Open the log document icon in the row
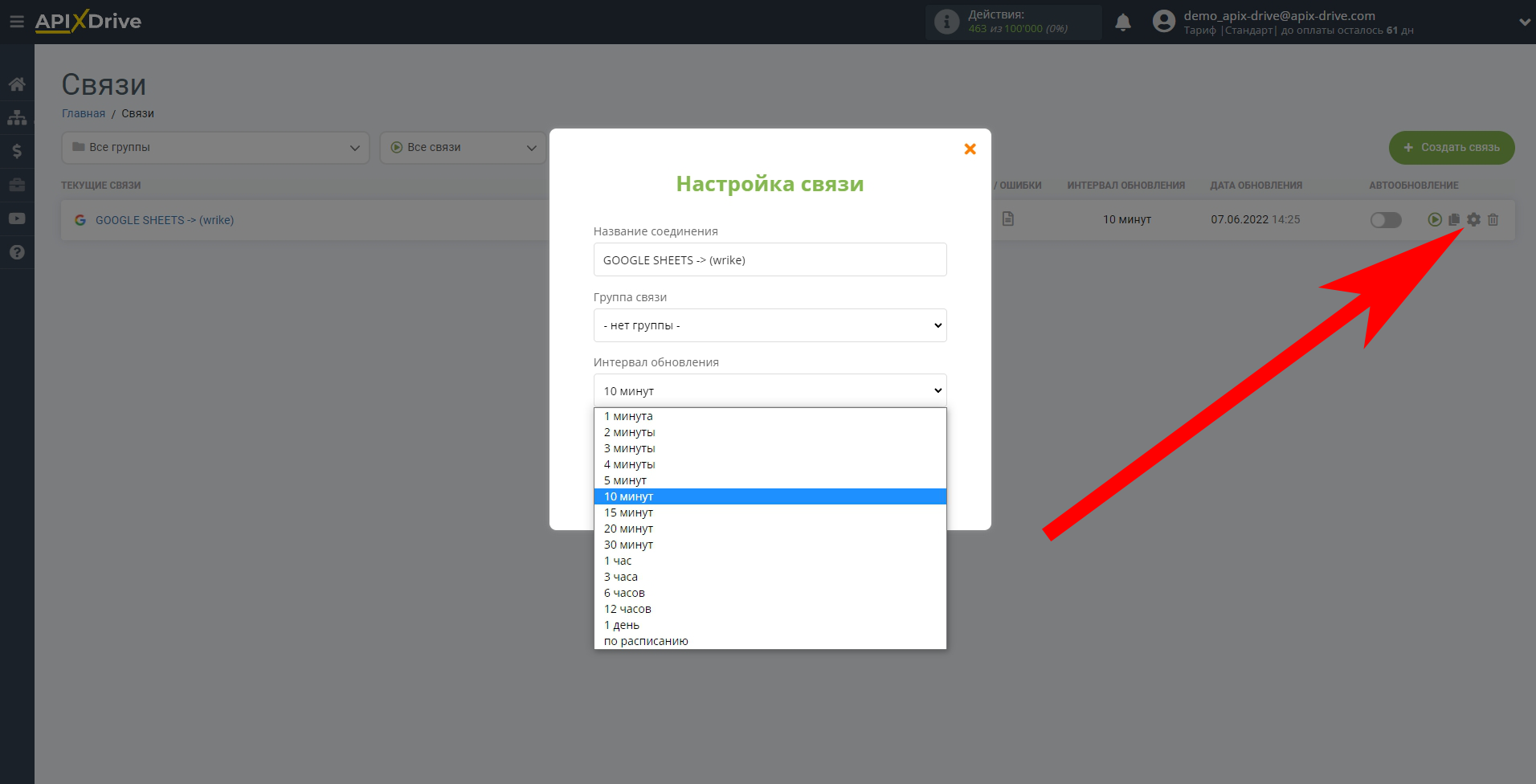The image size is (1536, 784). click(x=1008, y=218)
